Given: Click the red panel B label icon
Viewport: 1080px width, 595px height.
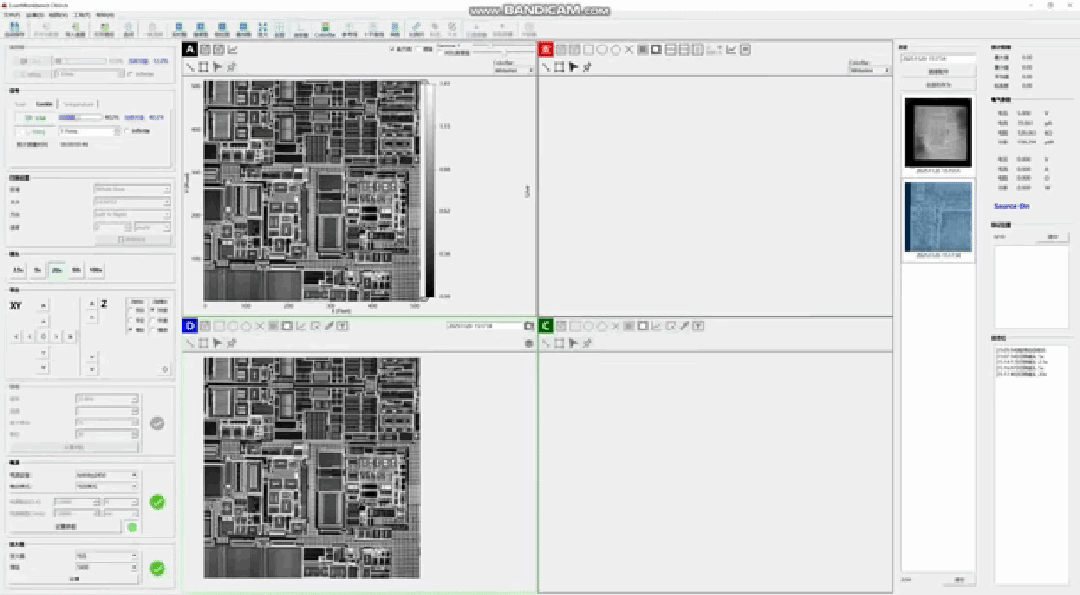Looking at the screenshot, I should (546, 49).
